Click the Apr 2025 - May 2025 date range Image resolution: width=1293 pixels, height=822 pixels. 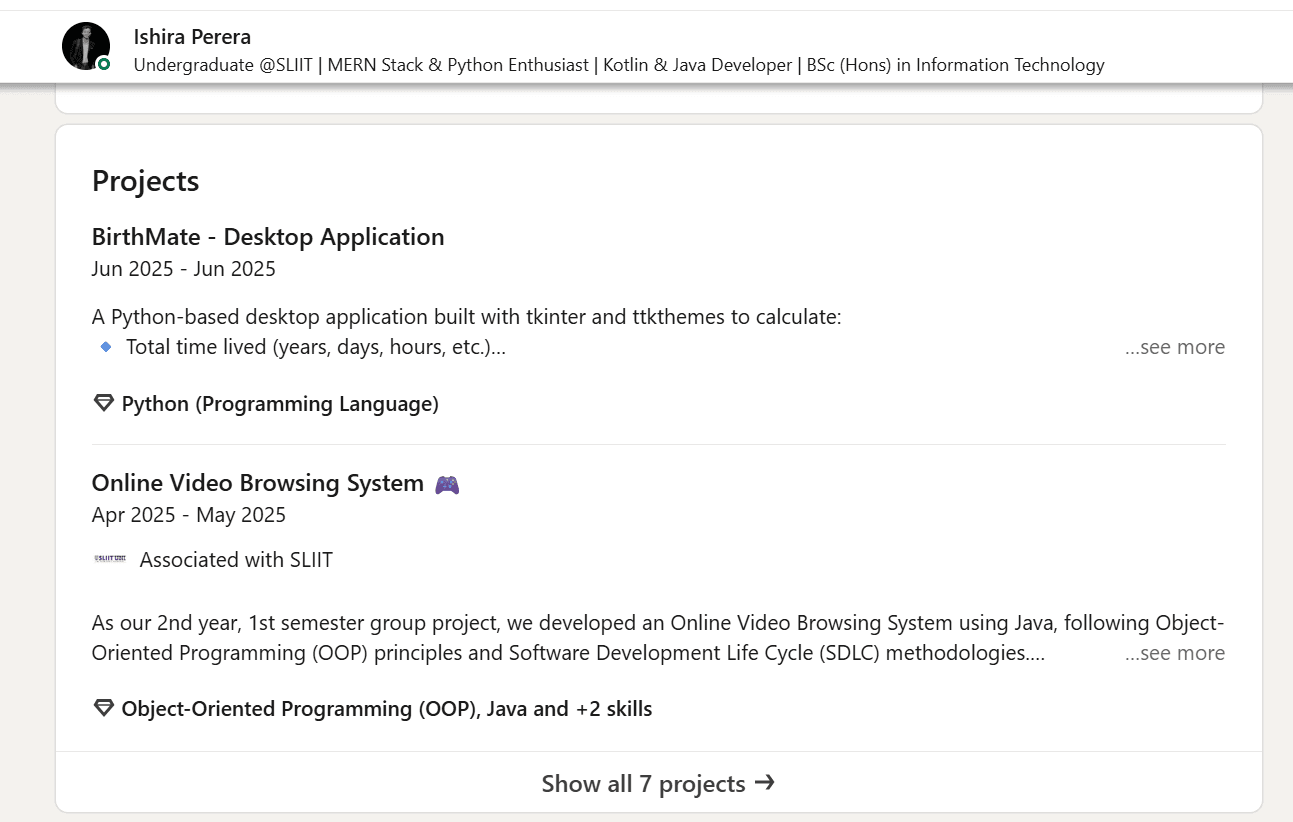[189, 515]
